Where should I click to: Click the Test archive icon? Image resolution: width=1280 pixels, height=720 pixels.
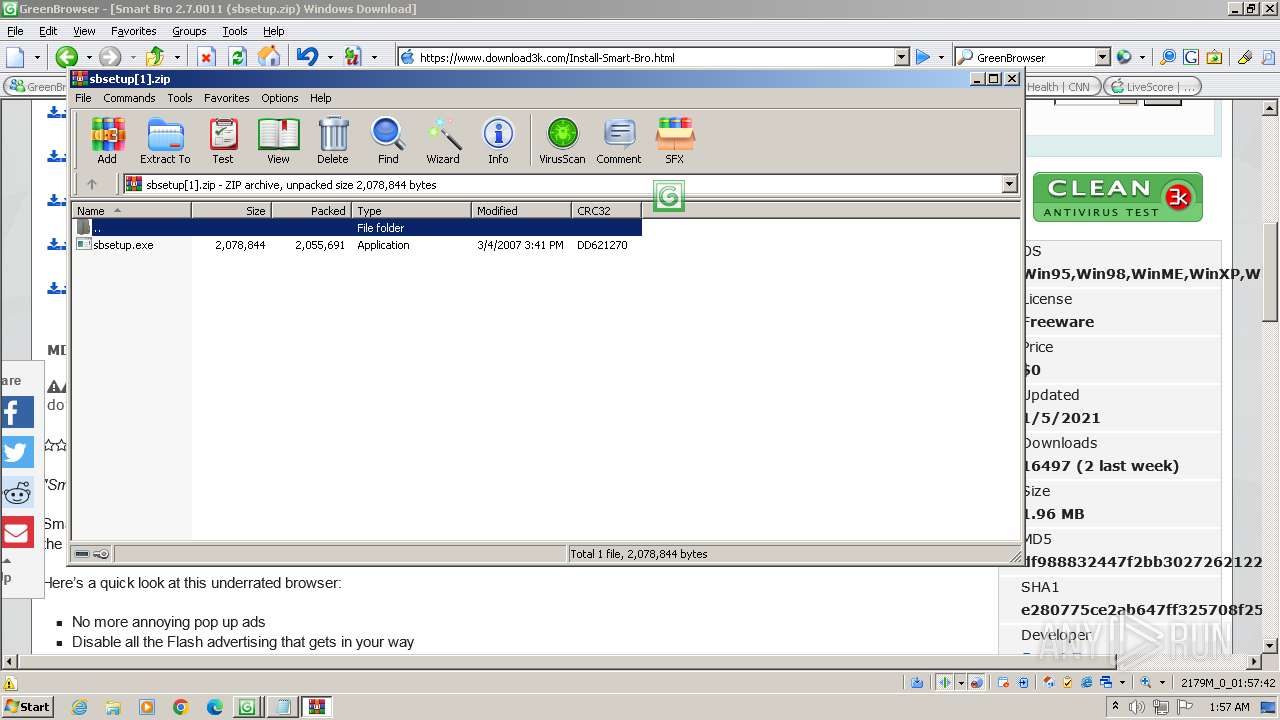click(223, 141)
